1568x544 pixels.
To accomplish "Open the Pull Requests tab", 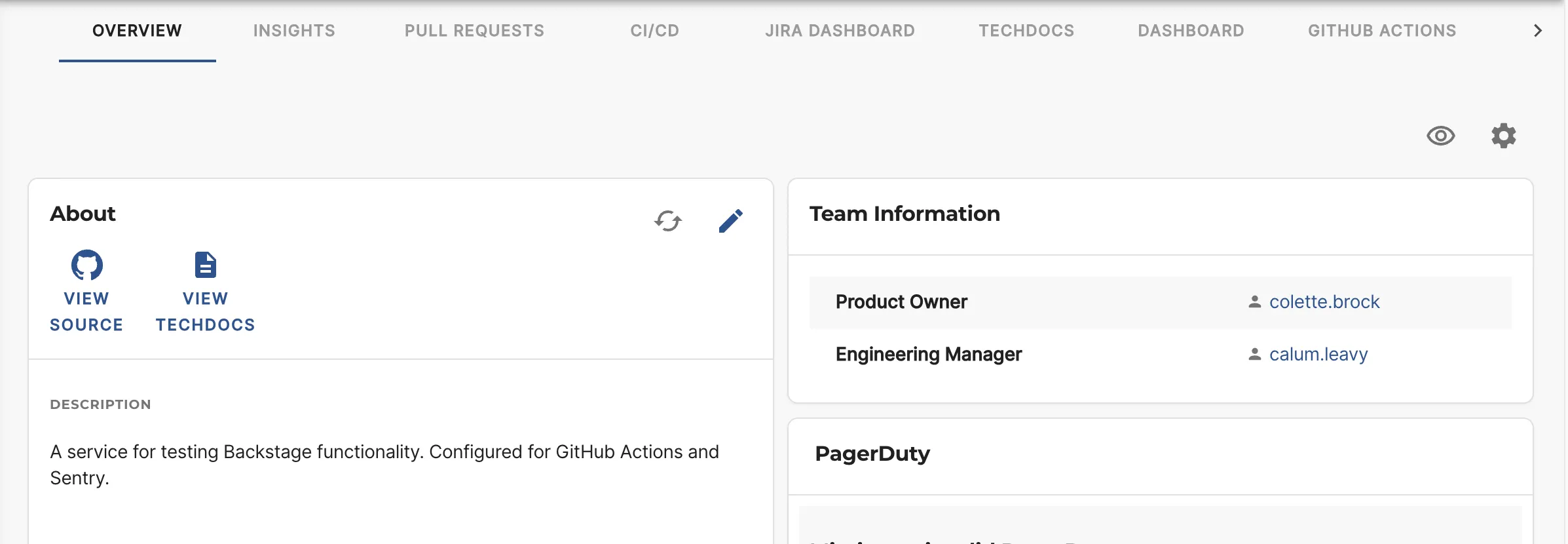I will point(474,31).
